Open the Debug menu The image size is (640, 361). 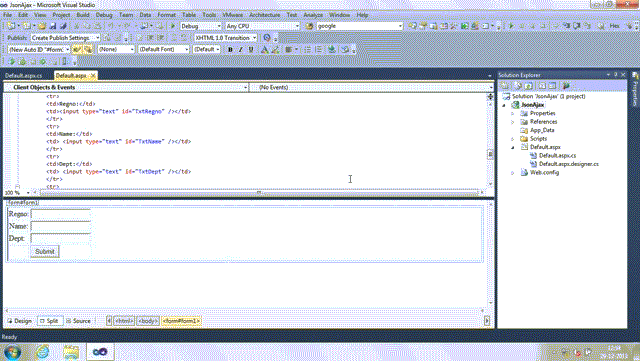104,15
